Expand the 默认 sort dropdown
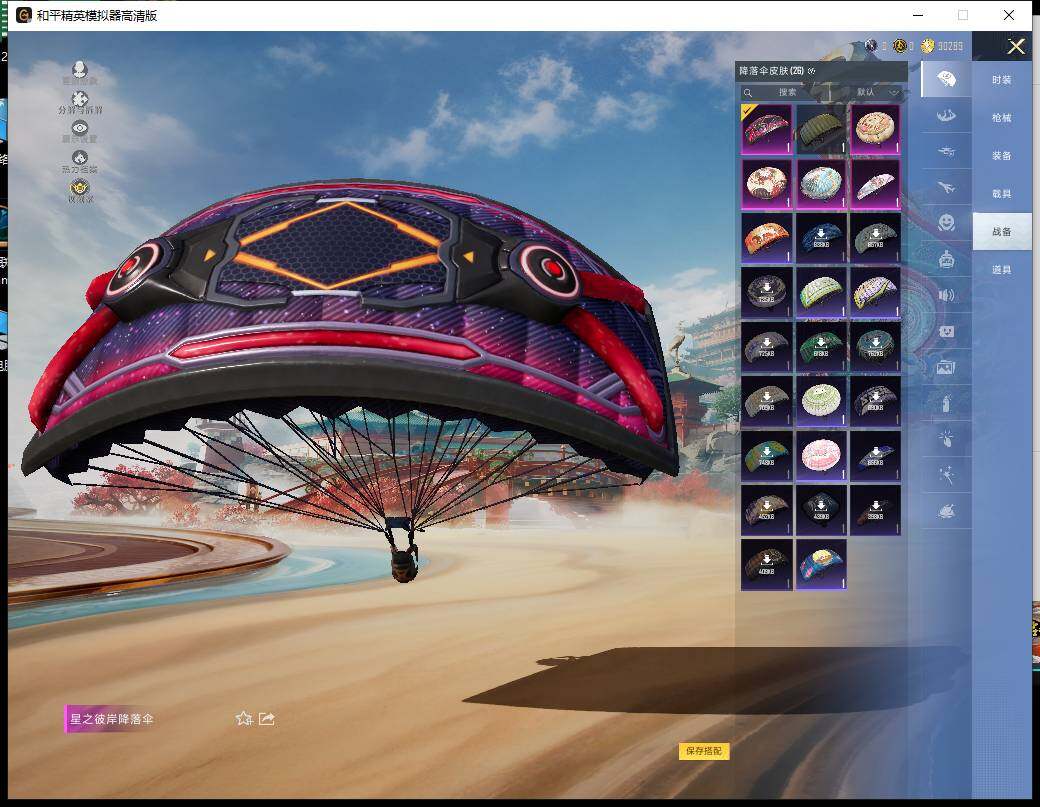Screen dimensions: 1040x807 pos(878,92)
